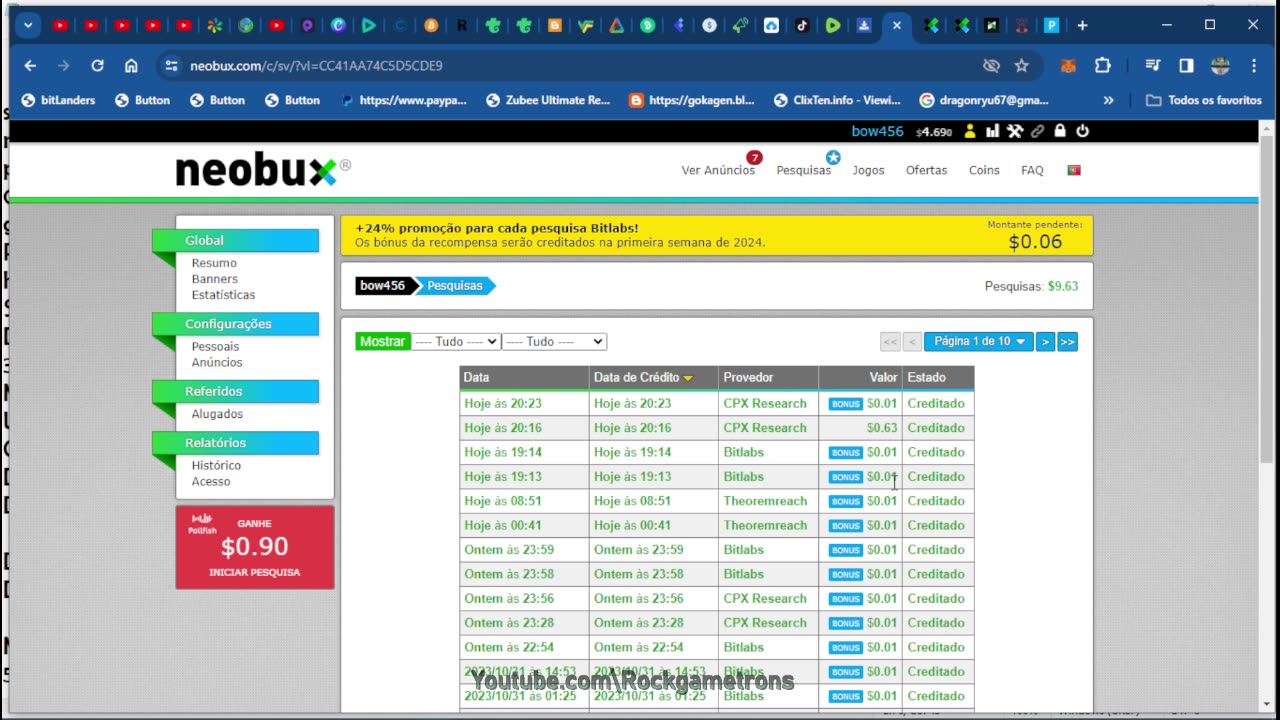This screenshot has width=1280, height=720.
Task: Open Ofertas menu item
Action: (926, 170)
